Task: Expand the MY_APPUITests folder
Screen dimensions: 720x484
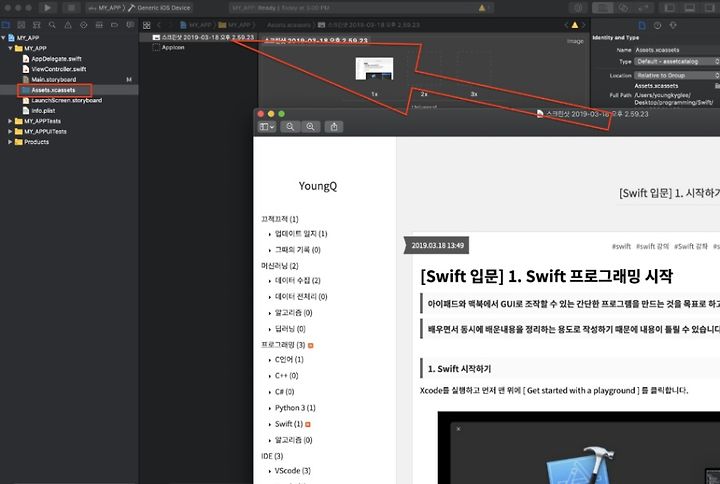Action: coord(10,132)
